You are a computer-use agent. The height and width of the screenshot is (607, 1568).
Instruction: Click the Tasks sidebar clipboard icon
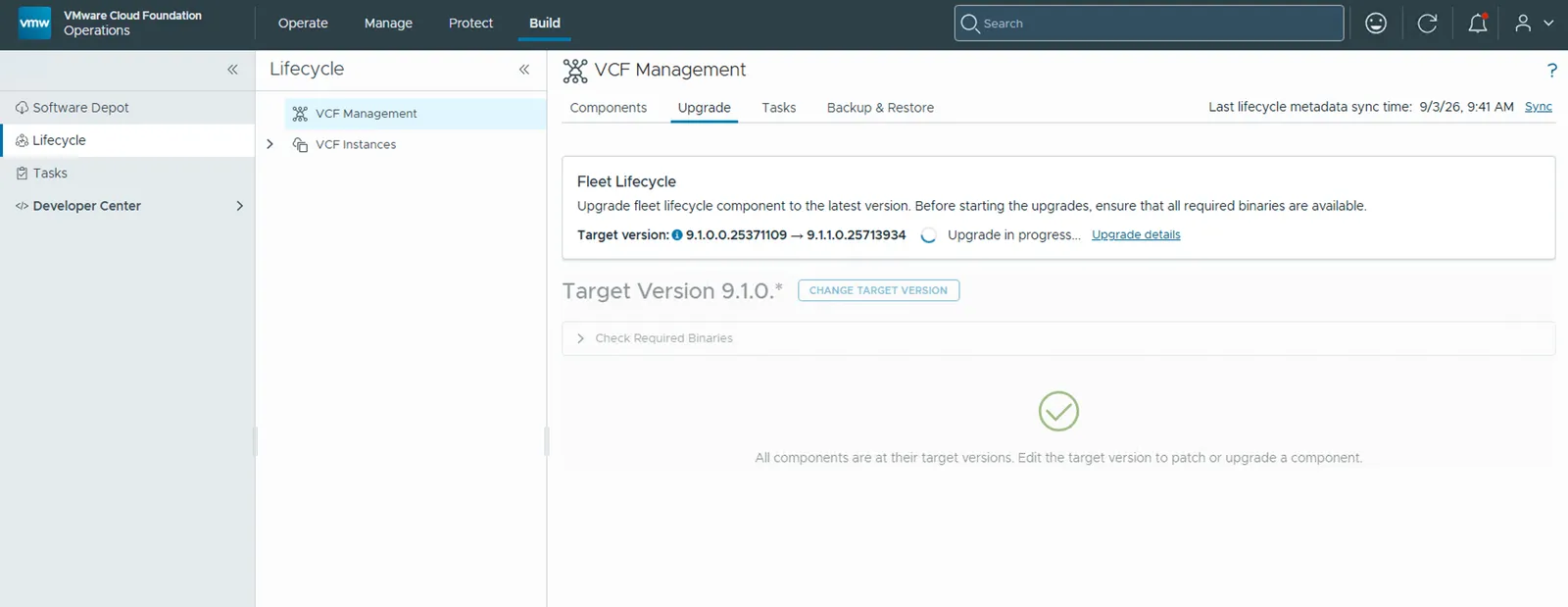point(22,174)
